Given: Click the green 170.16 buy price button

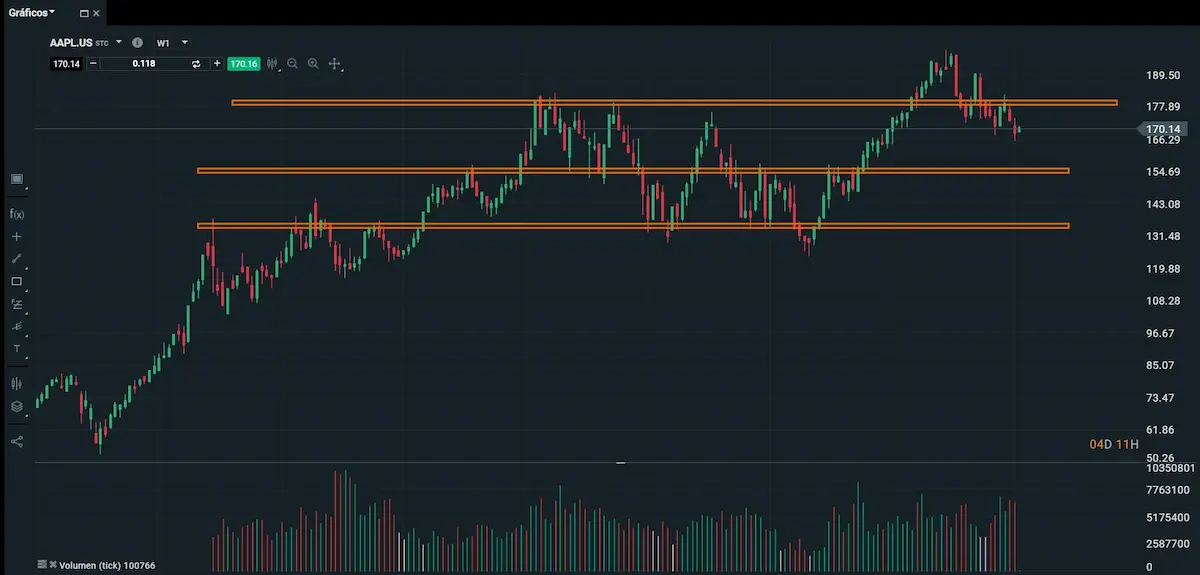Looking at the screenshot, I should click(x=243, y=64).
